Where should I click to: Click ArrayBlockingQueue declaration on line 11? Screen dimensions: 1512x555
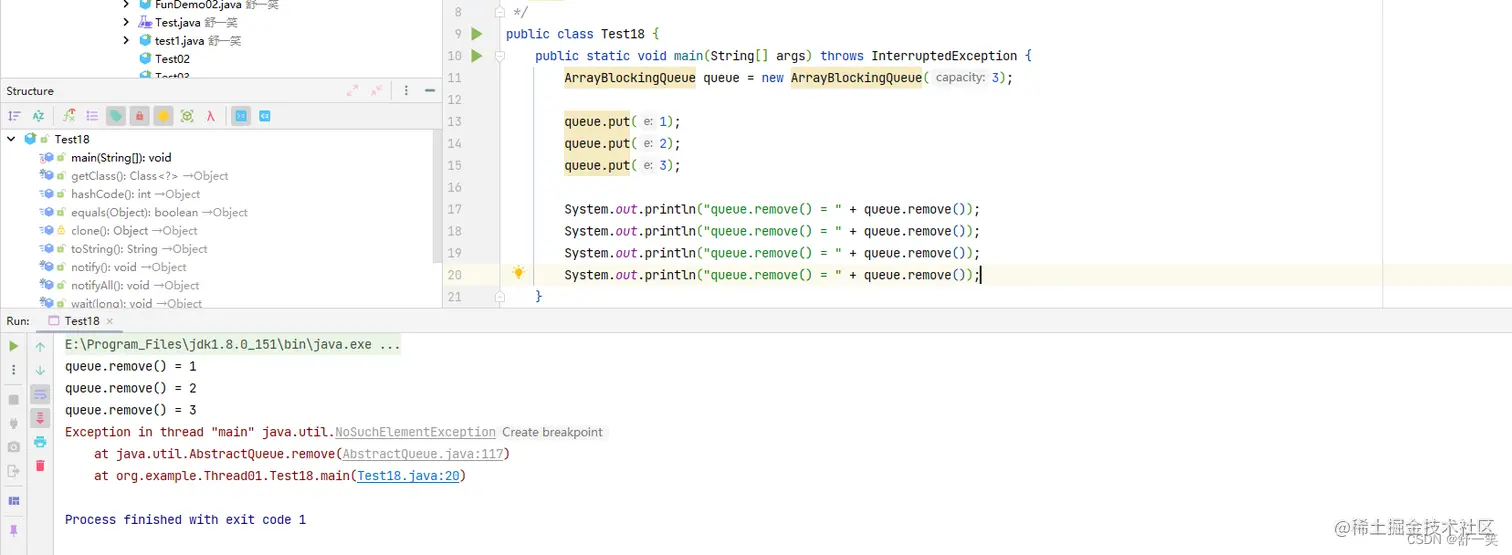(x=630, y=78)
